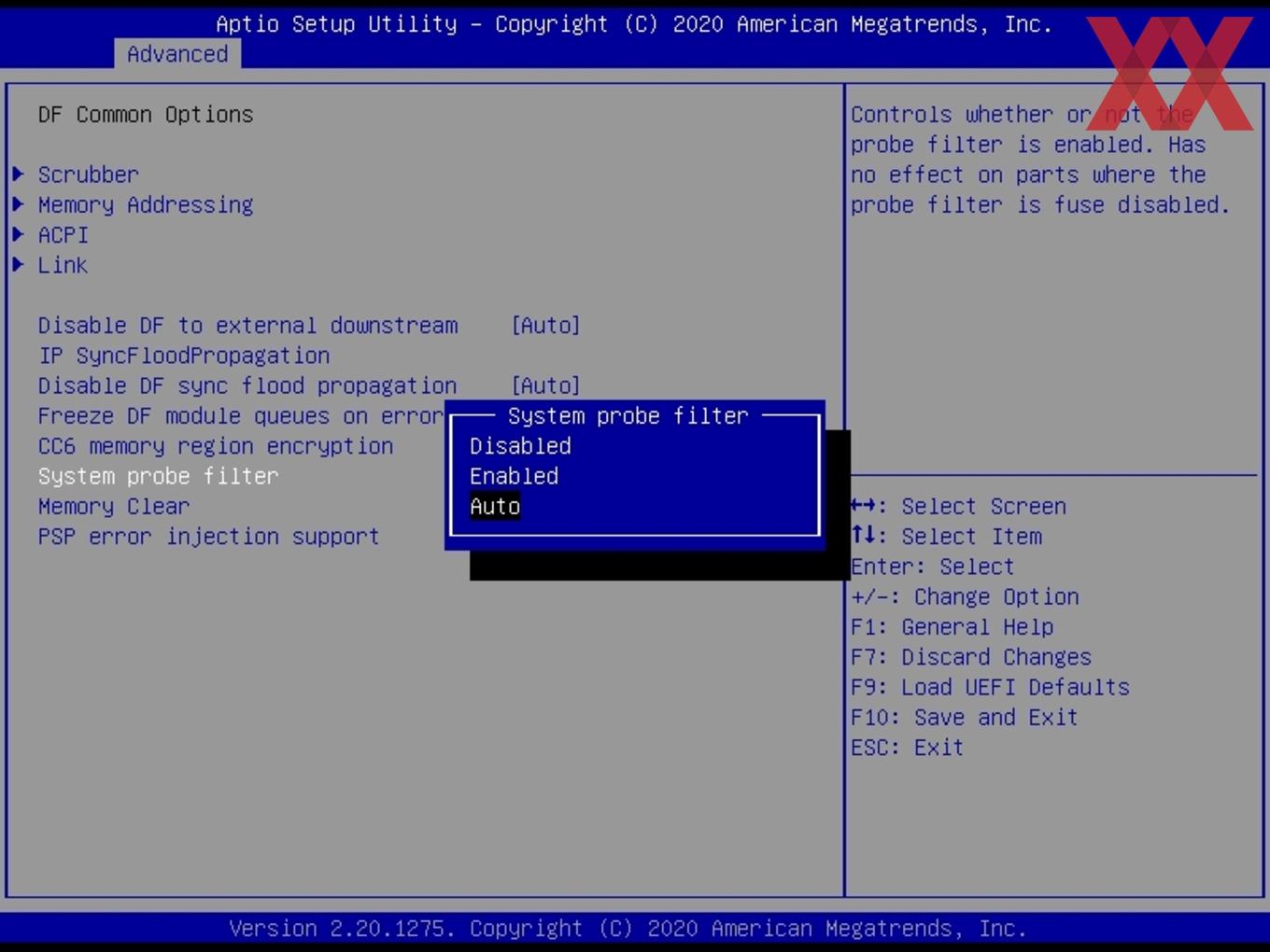
Task: Open the Memory Addressing entry
Action: tap(146, 204)
